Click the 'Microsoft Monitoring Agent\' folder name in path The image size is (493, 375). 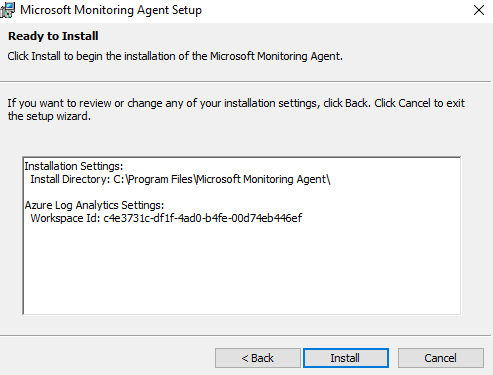tap(263, 179)
